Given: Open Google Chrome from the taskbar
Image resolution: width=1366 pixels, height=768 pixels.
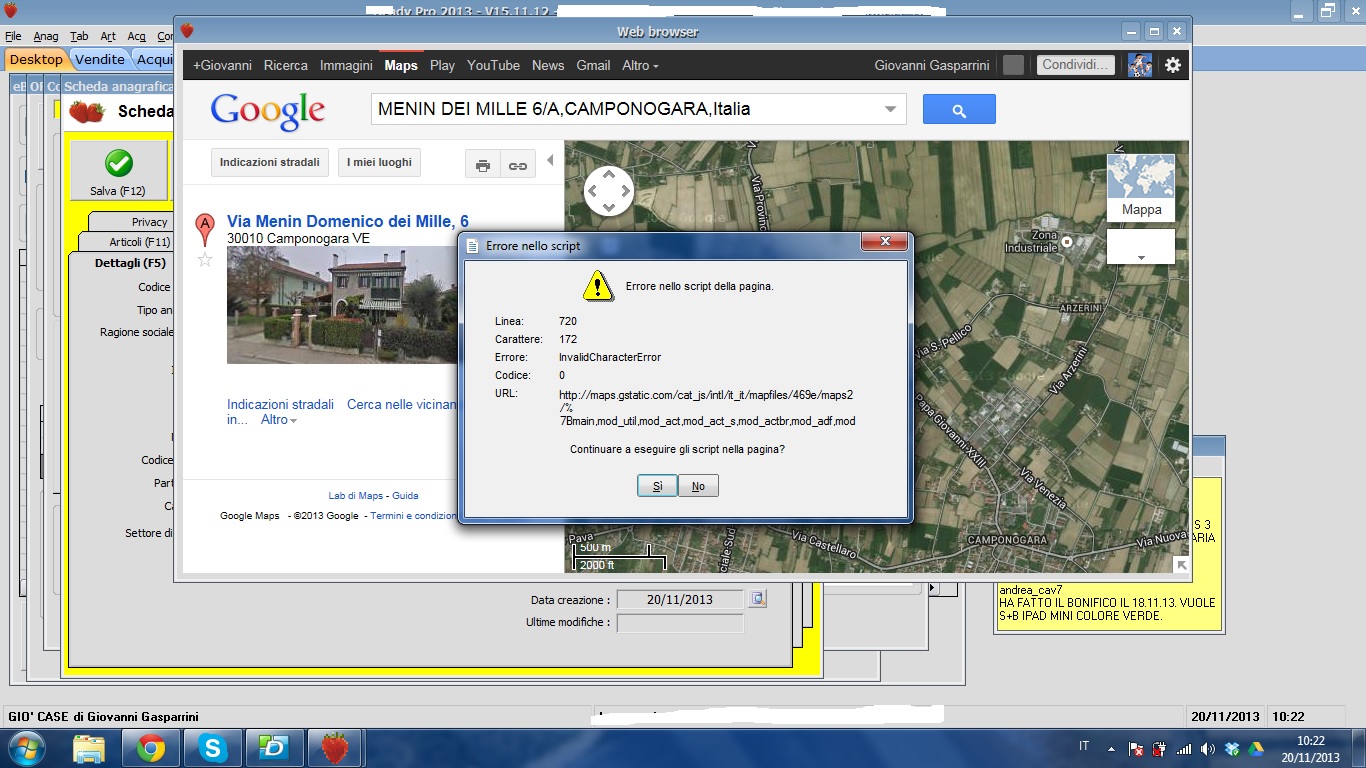Looking at the screenshot, I should pos(151,748).
